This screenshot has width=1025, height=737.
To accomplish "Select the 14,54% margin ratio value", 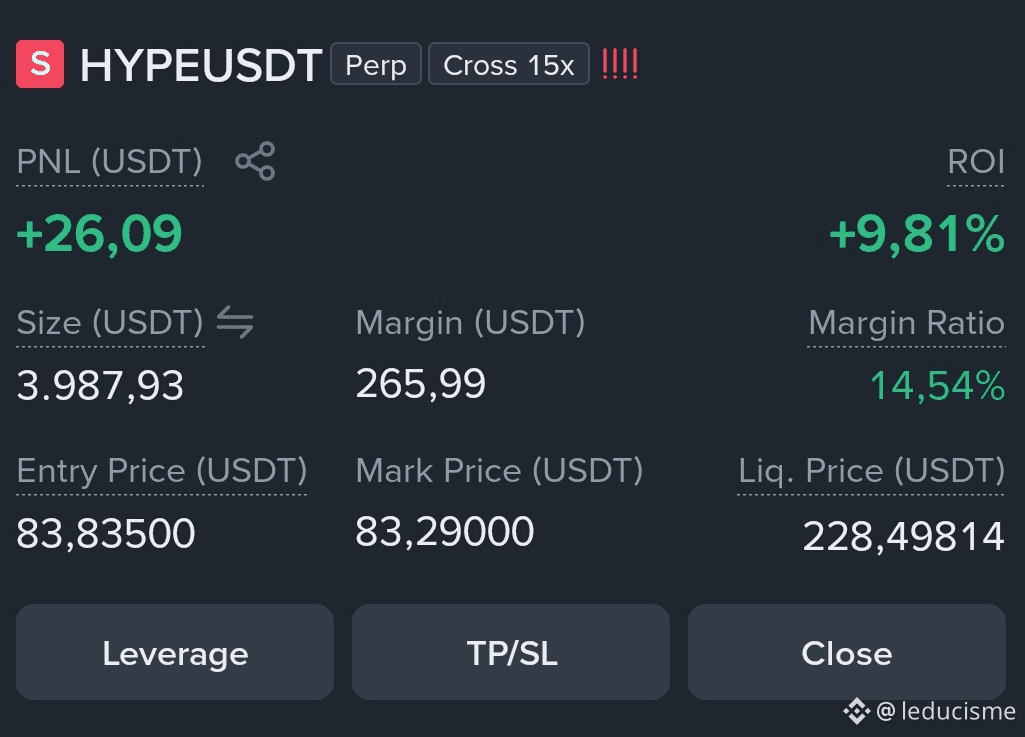I will point(937,385).
